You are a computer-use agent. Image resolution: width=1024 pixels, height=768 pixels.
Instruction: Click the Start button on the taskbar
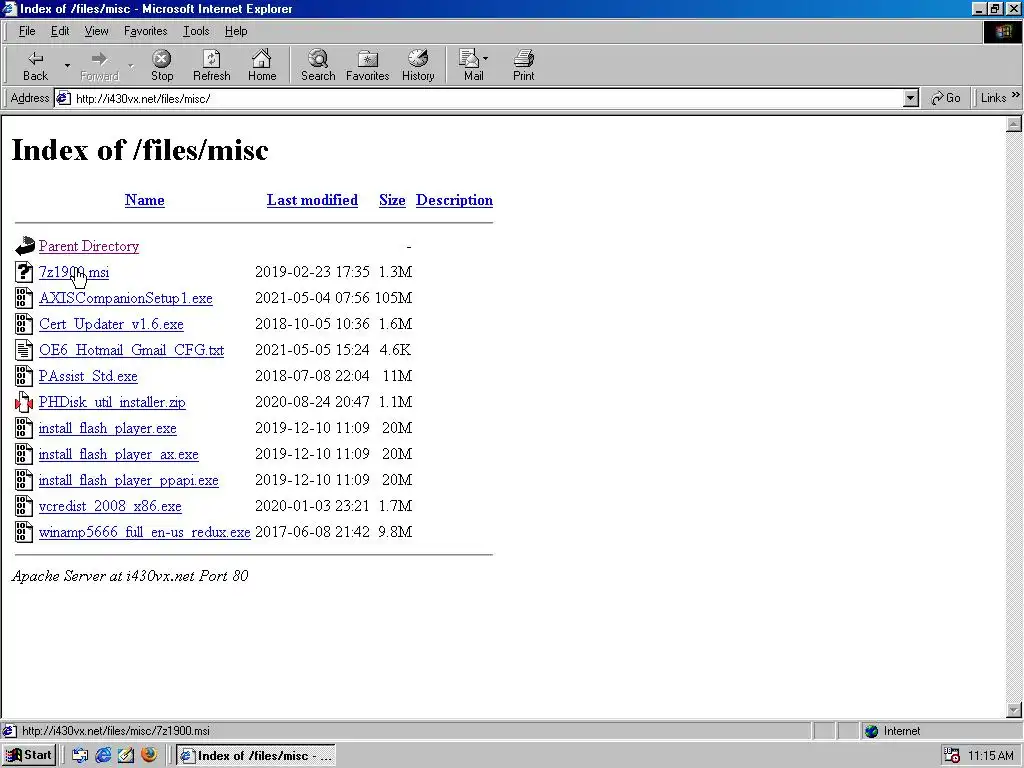tap(29, 755)
